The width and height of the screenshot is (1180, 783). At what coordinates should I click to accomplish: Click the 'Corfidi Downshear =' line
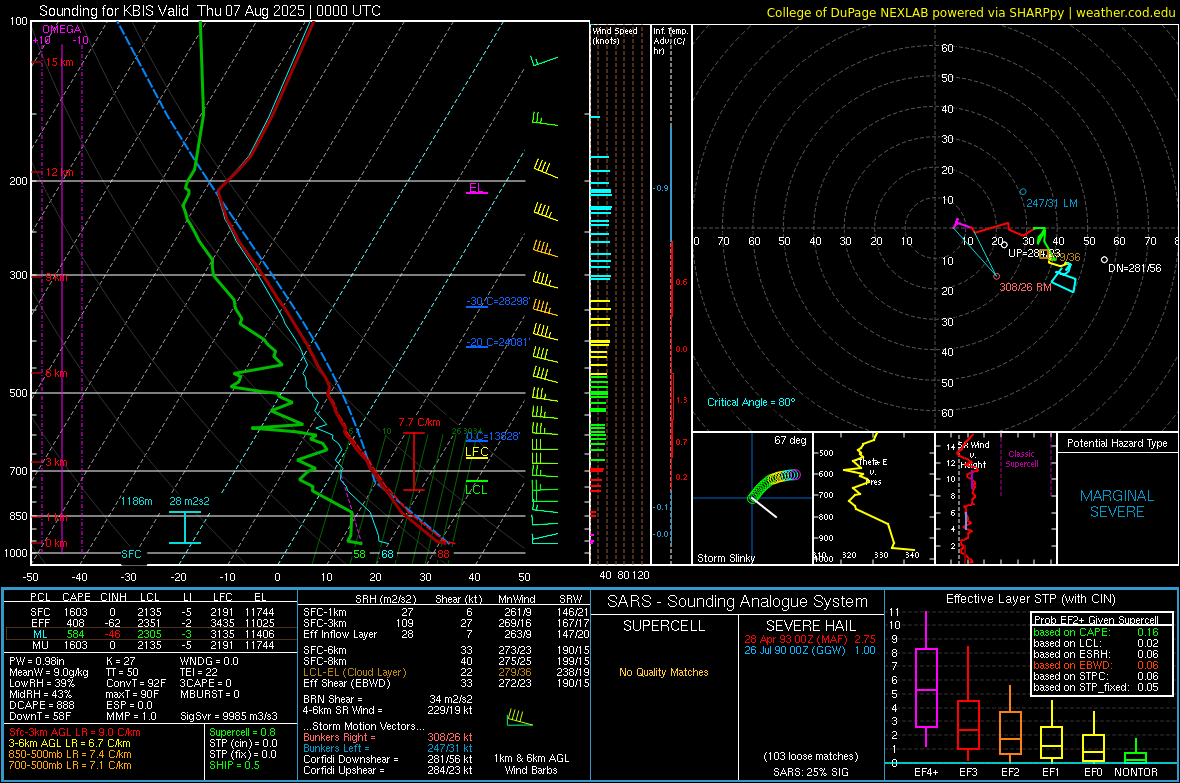click(388, 760)
